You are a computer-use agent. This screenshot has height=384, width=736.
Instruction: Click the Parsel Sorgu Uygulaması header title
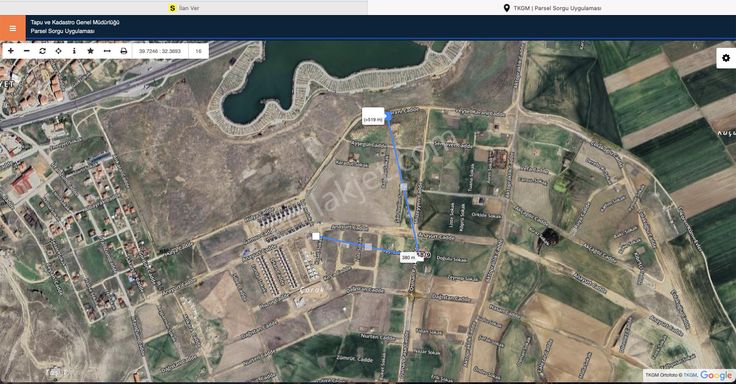(62, 31)
